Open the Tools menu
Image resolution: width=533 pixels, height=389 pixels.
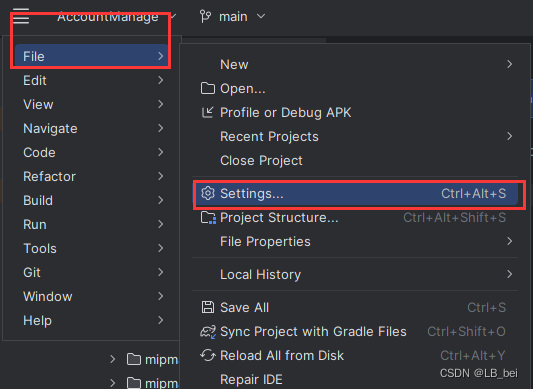[x=92, y=249]
